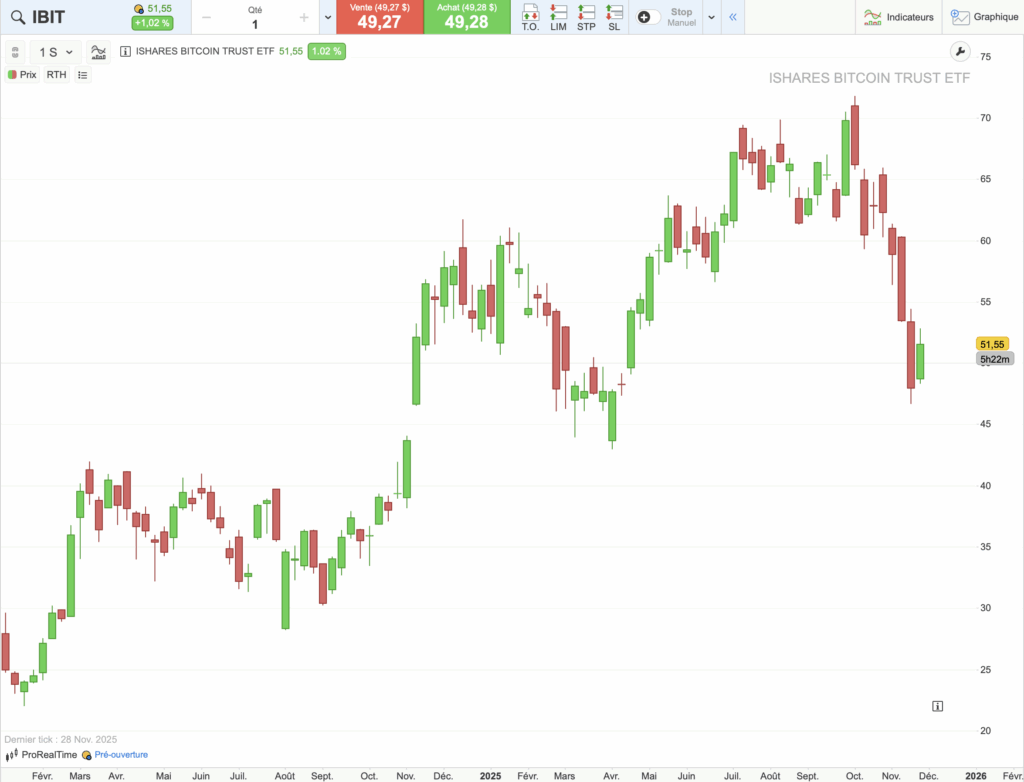Open the chart settings wrench icon

[x=960, y=51]
